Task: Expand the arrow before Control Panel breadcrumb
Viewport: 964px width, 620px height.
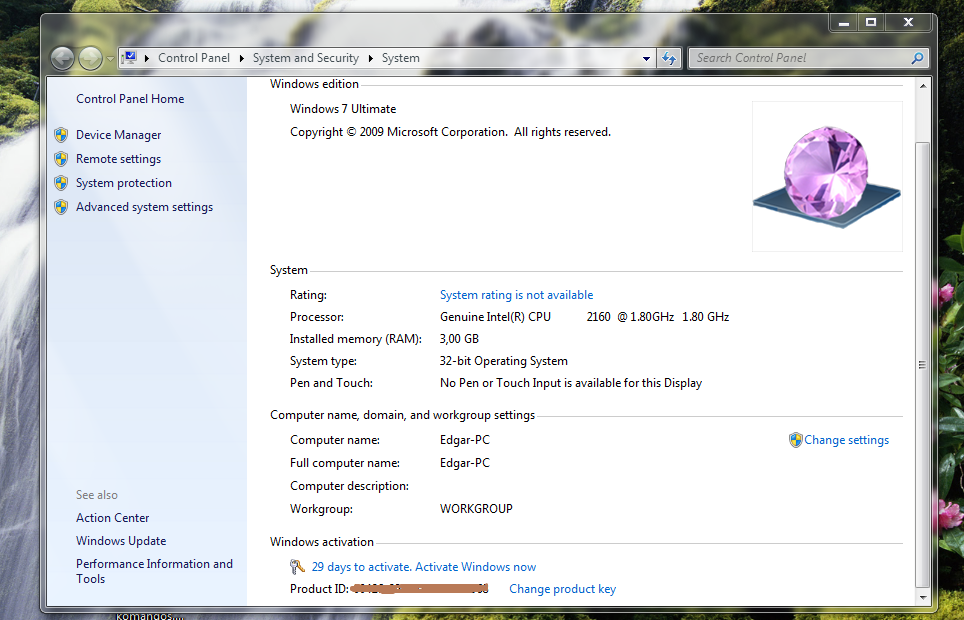Action: pyautogui.click(x=147, y=58)
